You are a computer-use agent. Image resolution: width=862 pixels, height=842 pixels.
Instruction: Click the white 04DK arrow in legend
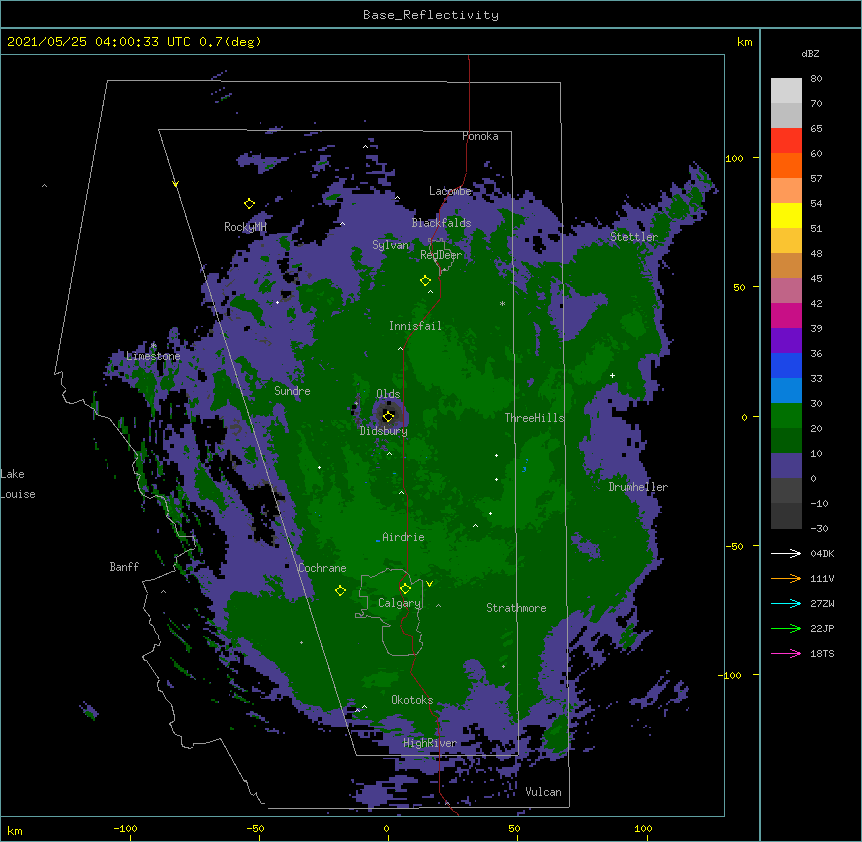click(x=786, y=553)
